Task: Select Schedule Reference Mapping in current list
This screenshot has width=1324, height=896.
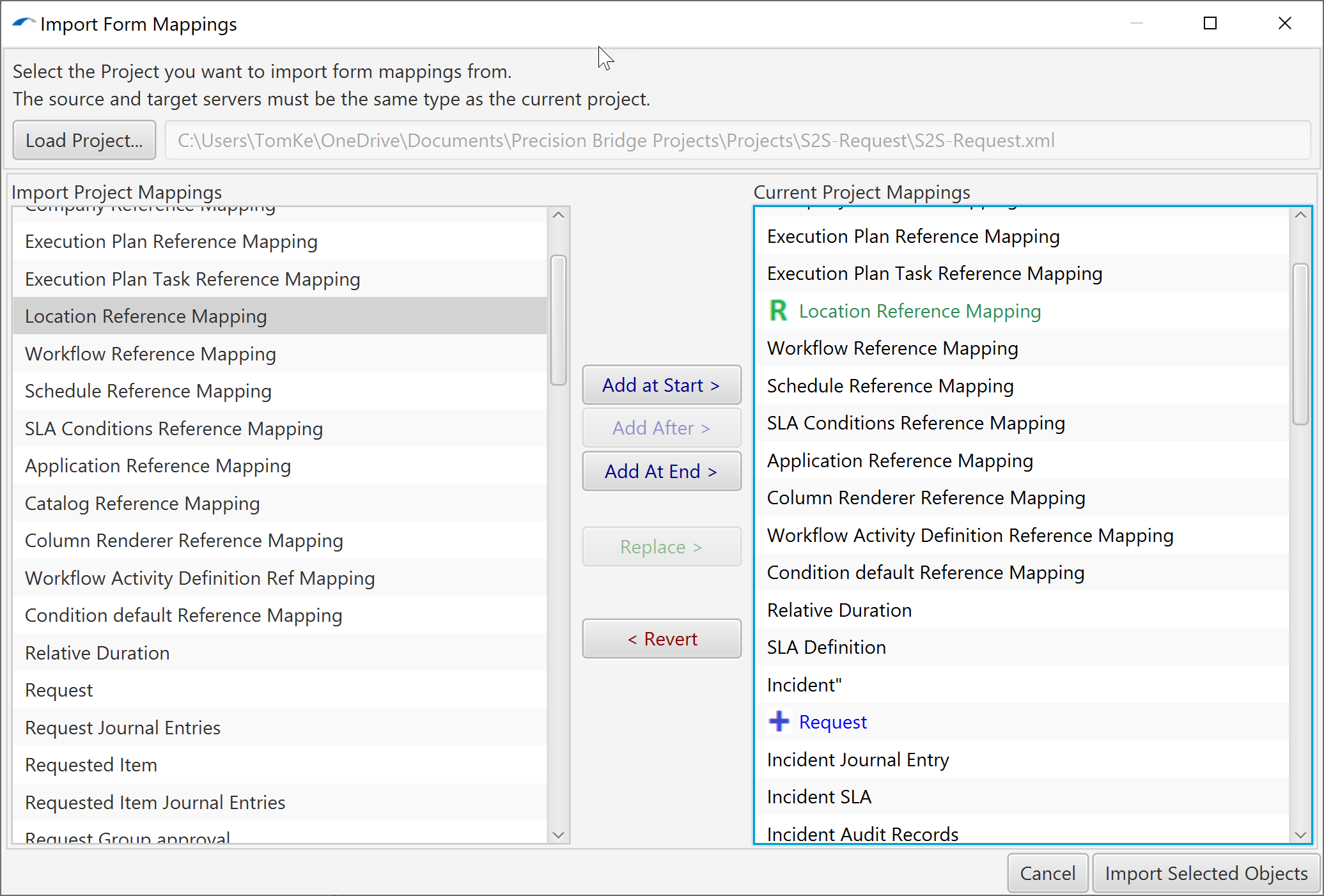Action: point(1022,385)
